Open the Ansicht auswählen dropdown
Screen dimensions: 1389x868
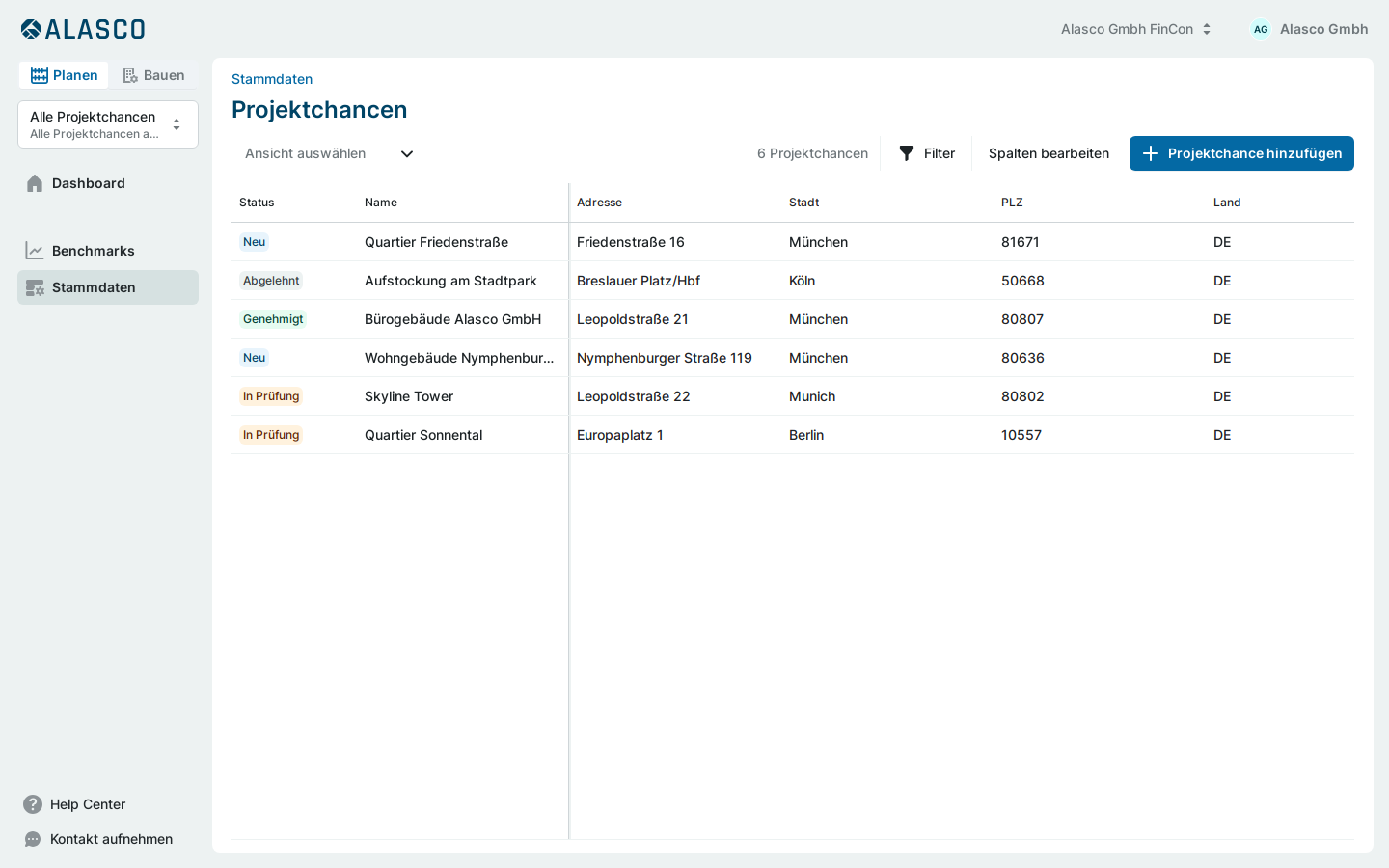328,153
